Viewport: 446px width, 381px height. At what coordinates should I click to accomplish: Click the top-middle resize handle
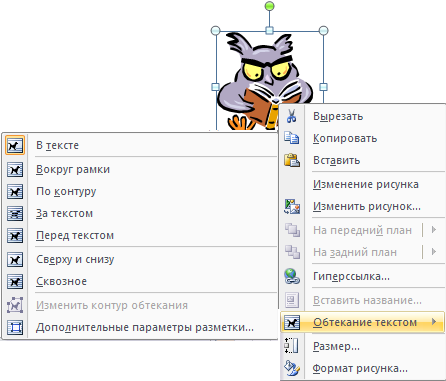(x=269, y=31)
